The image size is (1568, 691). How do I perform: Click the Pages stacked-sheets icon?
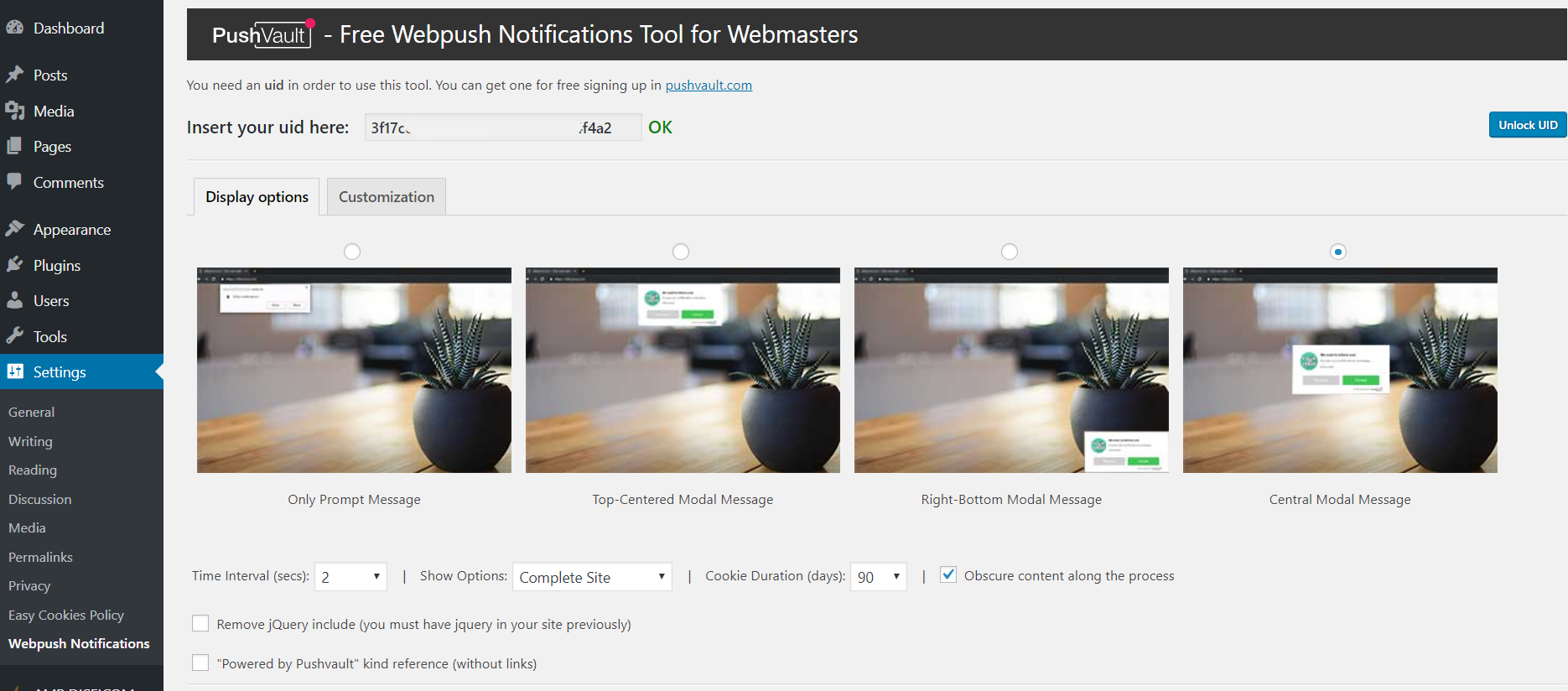pyautogui.click(x=14, y=146)
